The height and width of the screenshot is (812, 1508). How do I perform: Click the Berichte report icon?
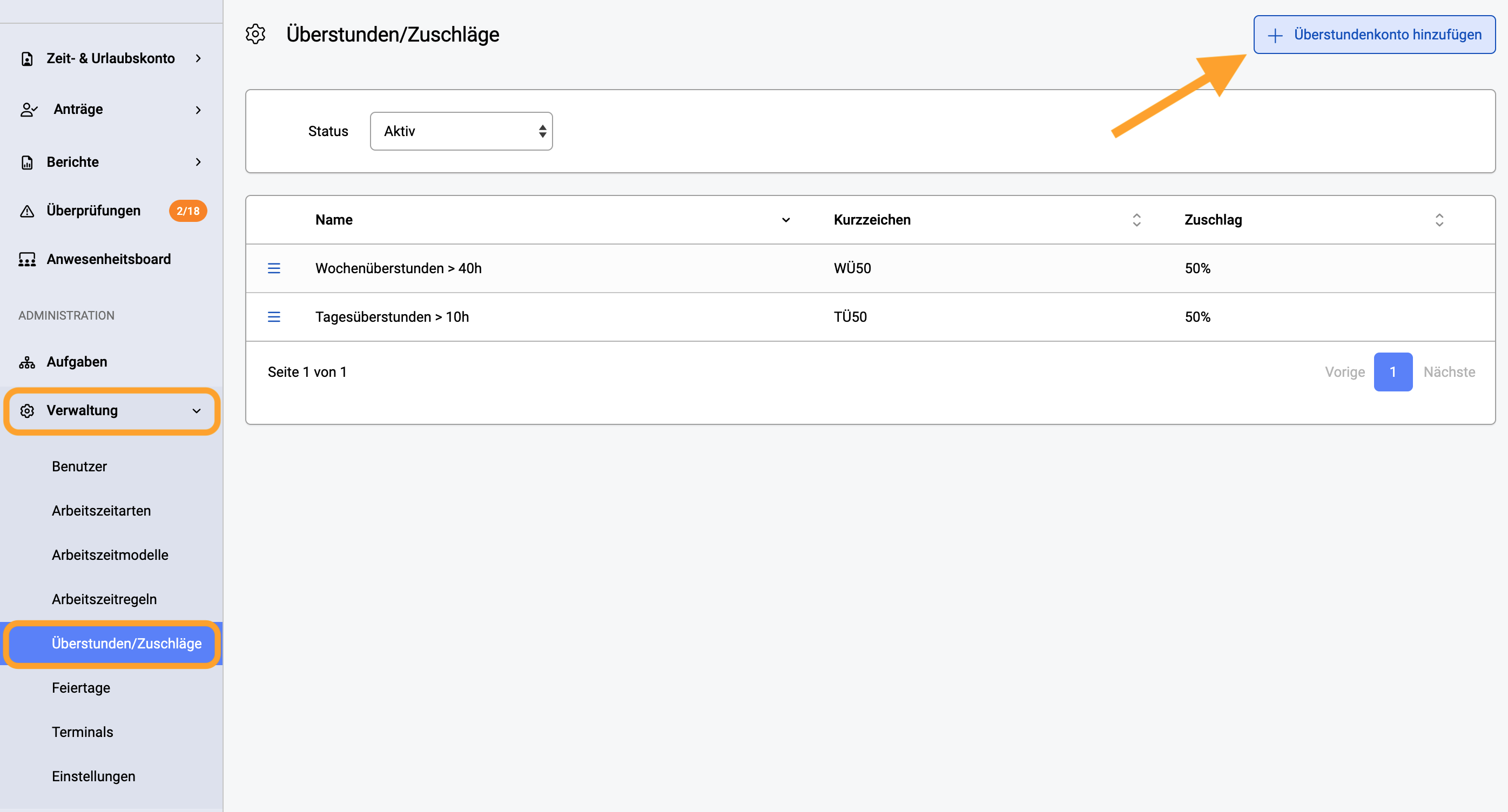tap(27, 162)
